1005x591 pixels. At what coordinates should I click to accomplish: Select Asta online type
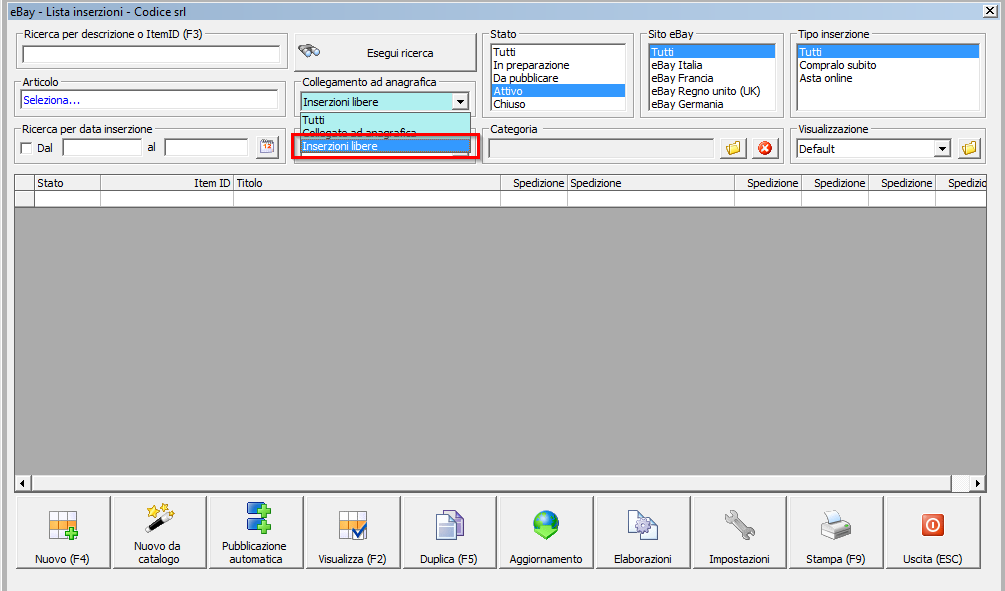click(888, 78)
